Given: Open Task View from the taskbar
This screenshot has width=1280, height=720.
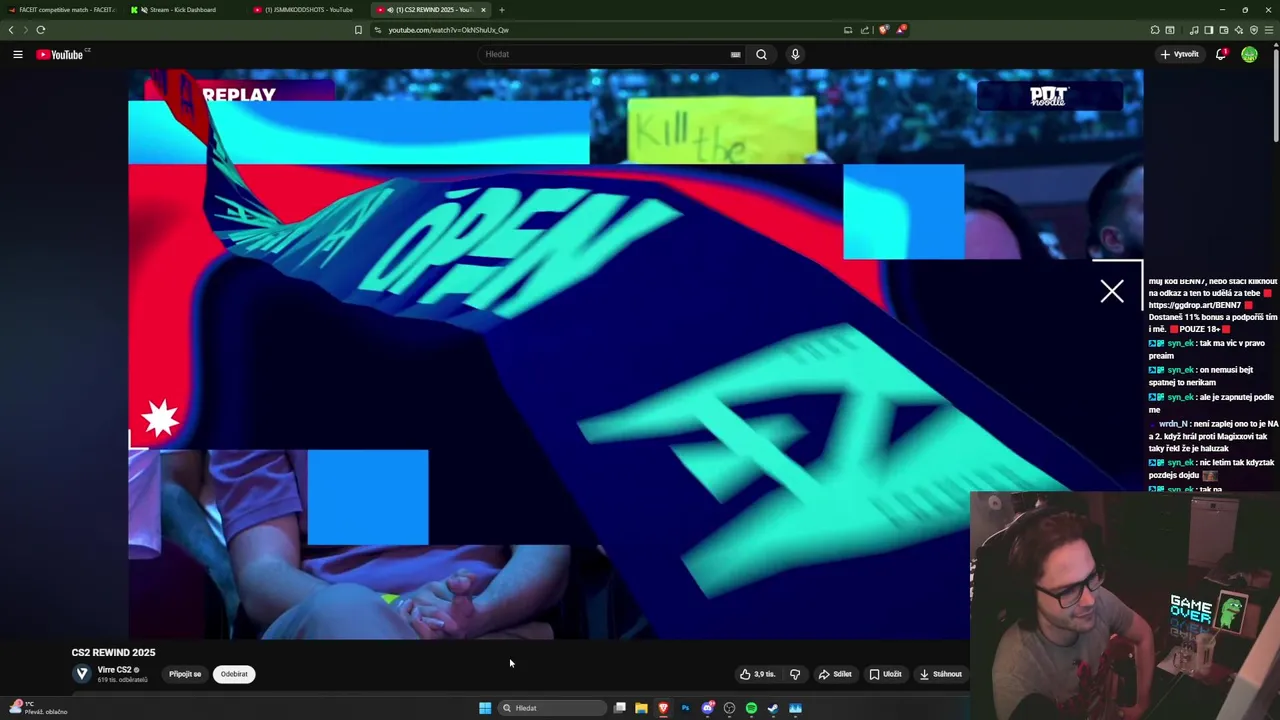Looking at the screenshot, I should 619,708.
